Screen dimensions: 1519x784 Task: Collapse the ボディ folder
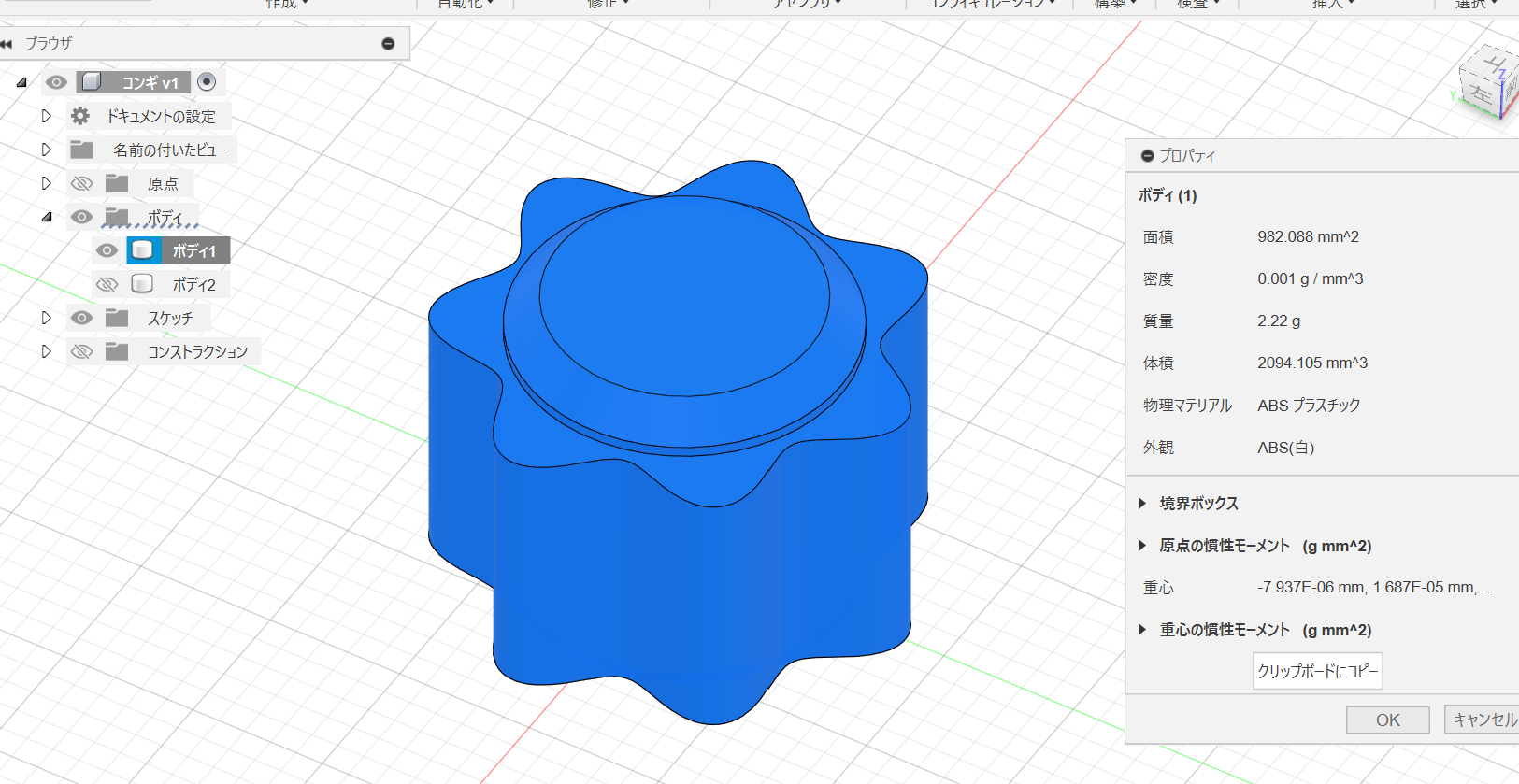47,217
